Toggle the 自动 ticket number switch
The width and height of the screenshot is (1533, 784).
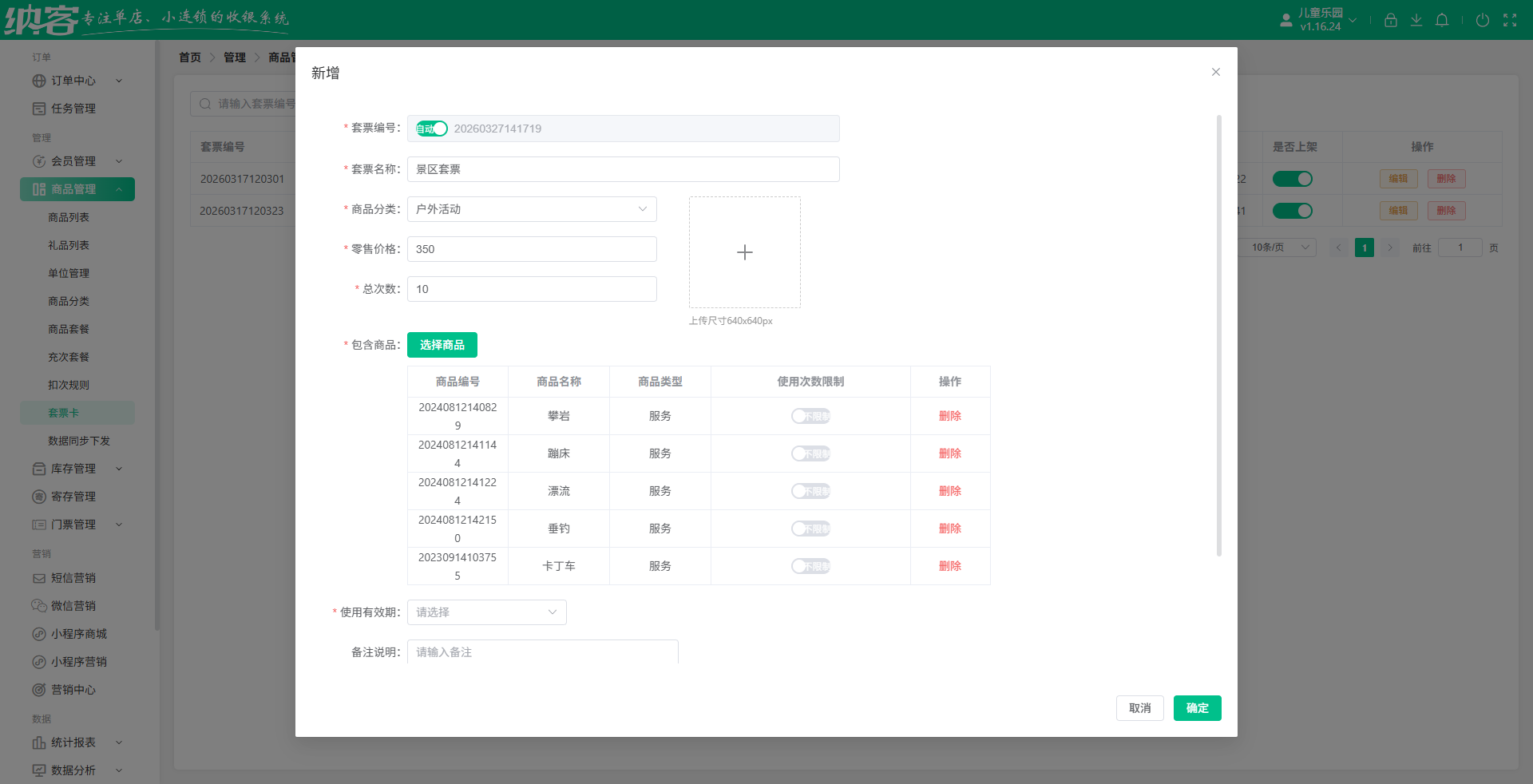[431, 129]
